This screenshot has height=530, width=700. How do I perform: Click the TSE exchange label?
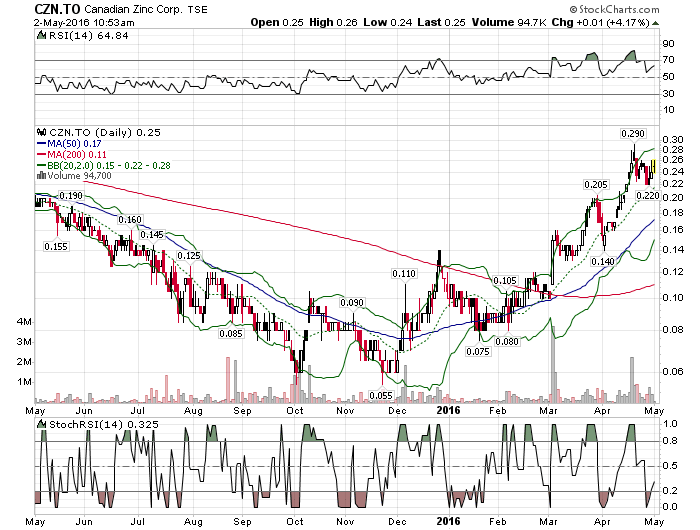[x=197, y=10]
